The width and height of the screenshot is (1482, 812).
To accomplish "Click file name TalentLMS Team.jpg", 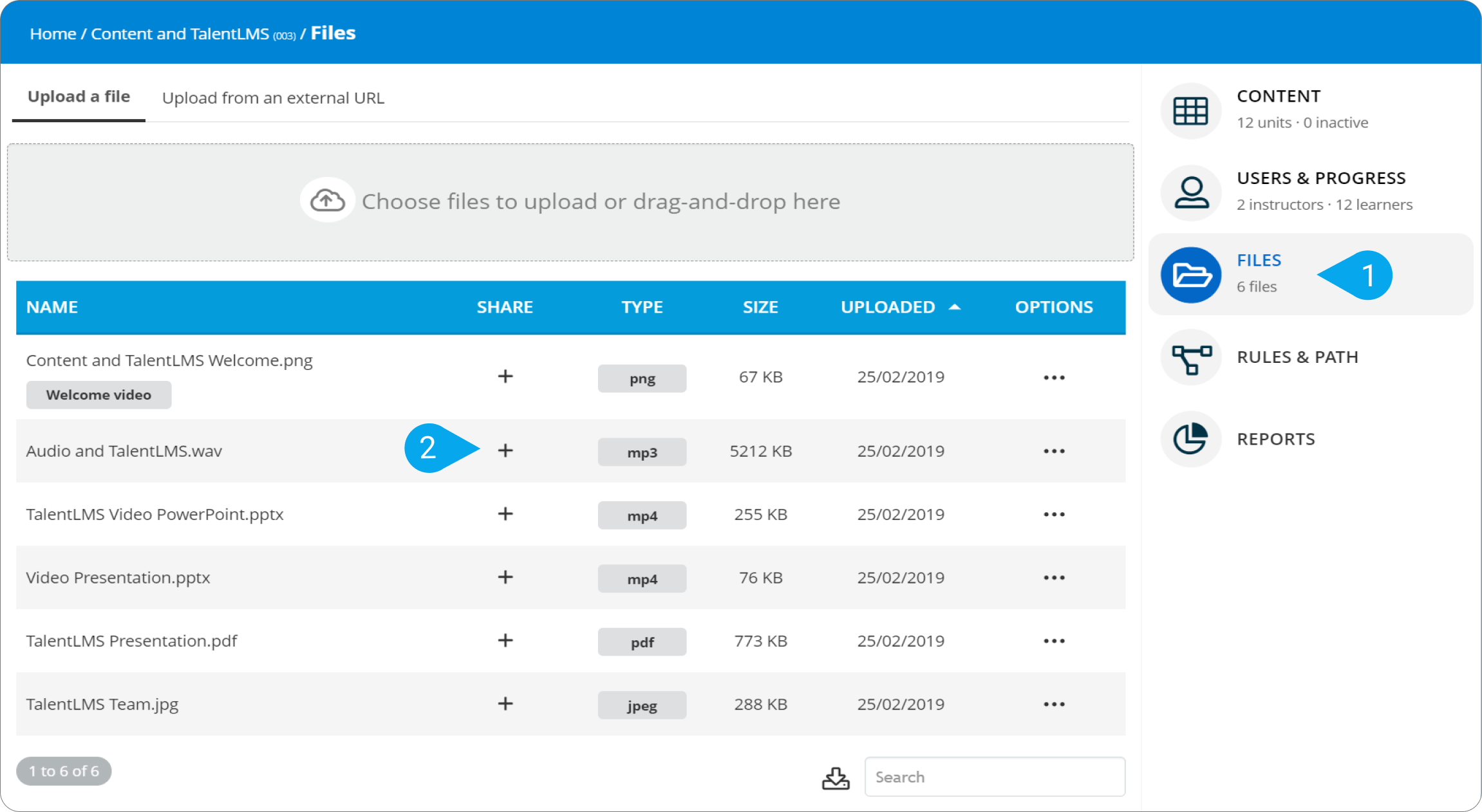I will [102, 705].
